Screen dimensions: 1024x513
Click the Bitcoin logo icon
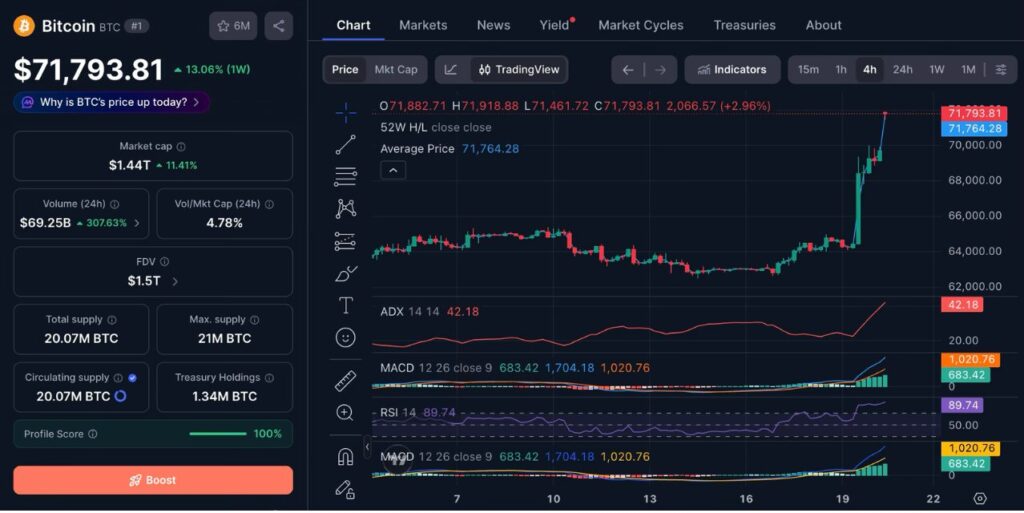24,25
